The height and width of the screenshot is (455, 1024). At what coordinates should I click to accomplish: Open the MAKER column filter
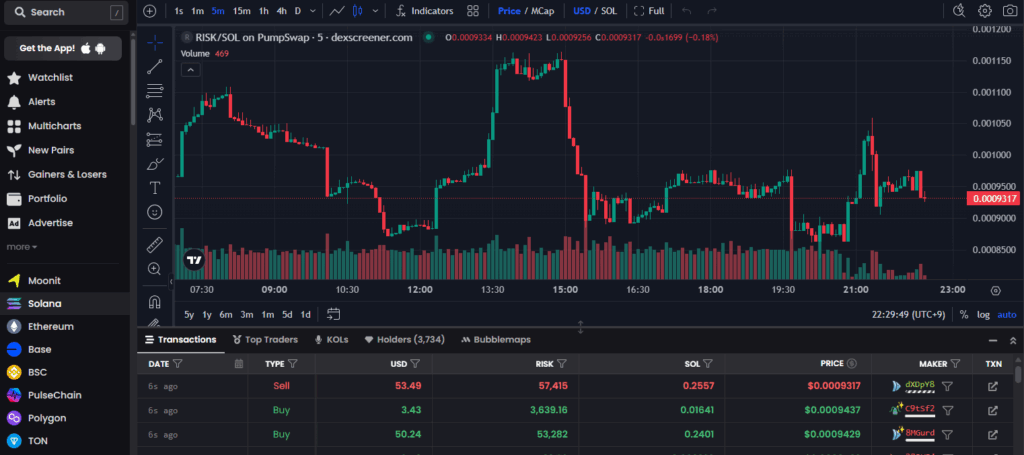coord(955,364)
